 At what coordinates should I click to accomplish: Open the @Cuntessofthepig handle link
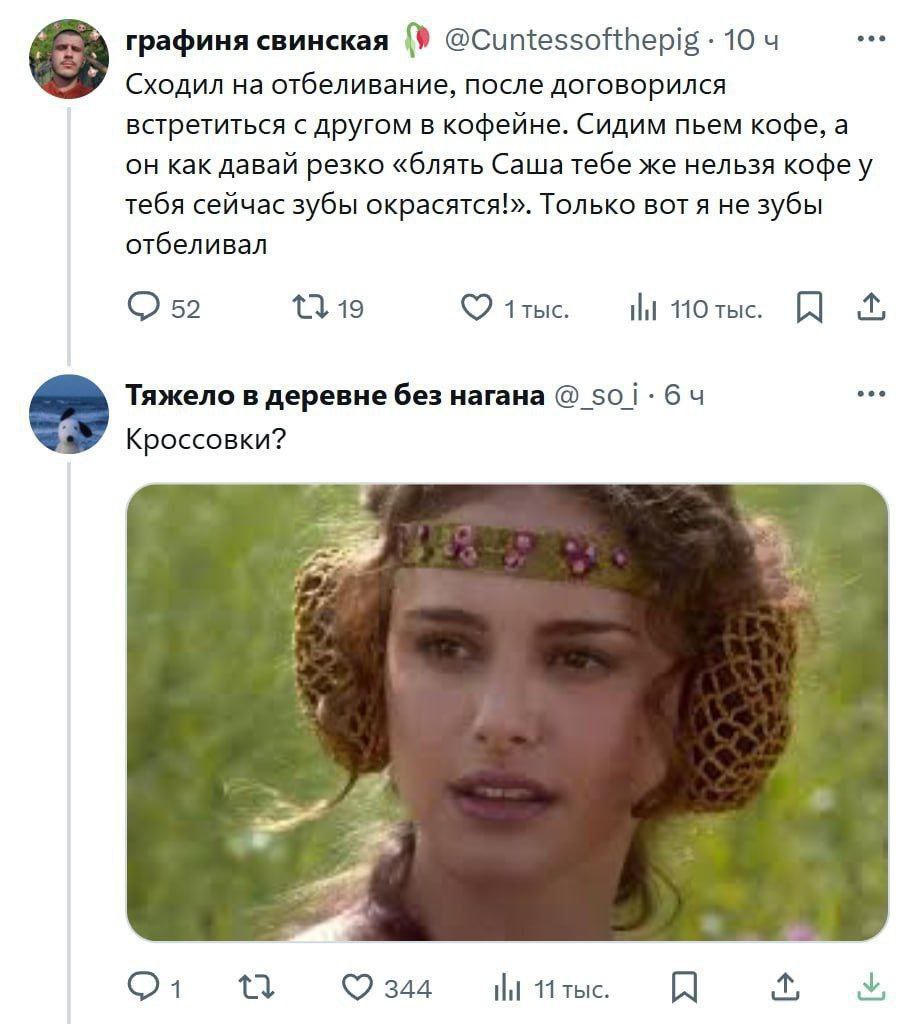[x=571, y=40]
